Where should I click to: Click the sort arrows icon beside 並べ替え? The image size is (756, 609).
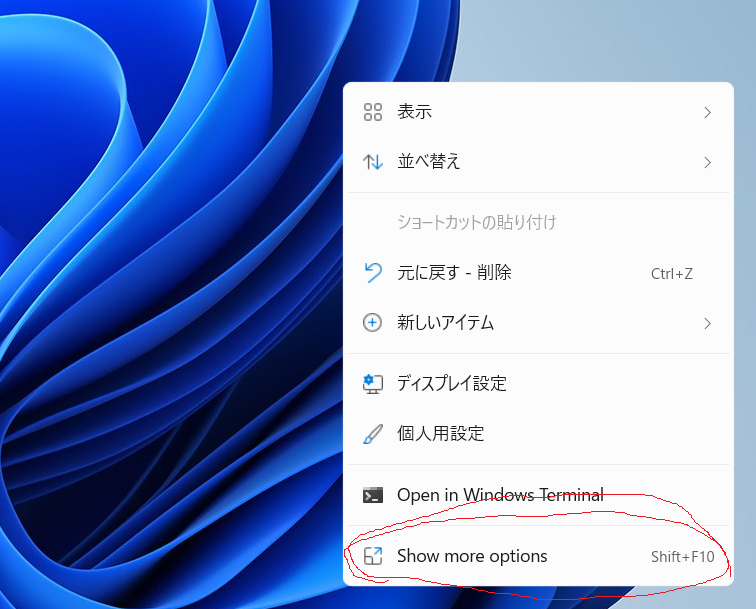click(373, 162)
